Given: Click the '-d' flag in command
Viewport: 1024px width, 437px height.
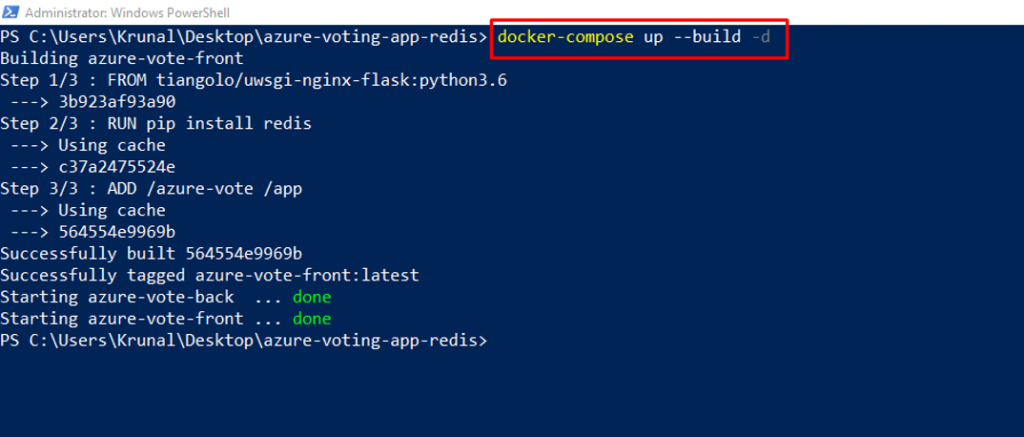Looking at the screenshot, I should tap(761, 37).
